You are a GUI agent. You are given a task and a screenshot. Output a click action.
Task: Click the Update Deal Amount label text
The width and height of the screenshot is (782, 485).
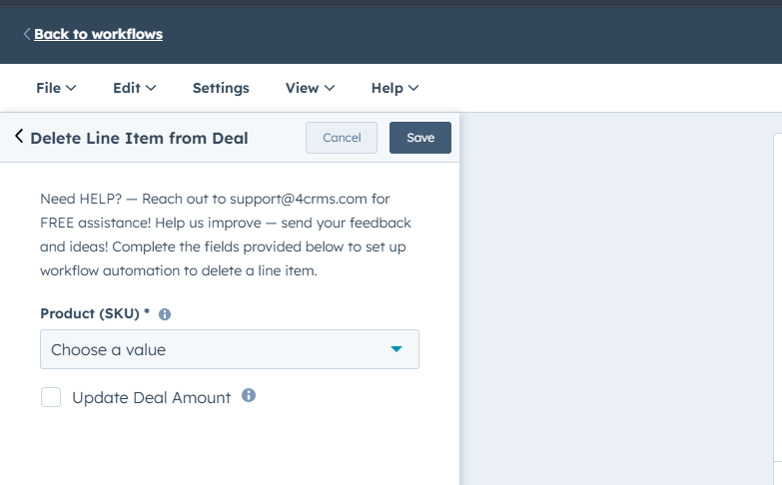152,398
